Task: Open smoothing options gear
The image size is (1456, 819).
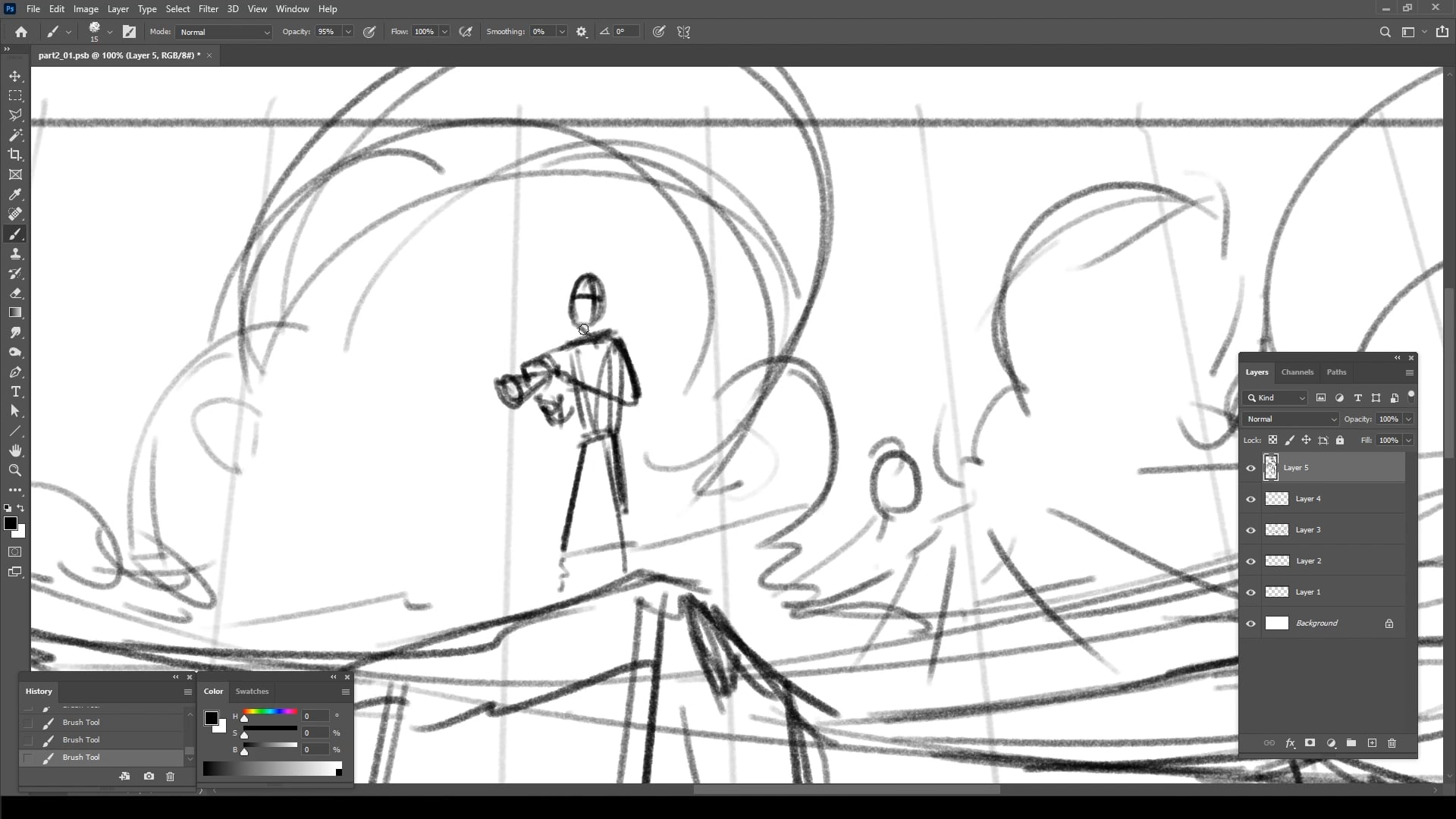Action: pos(582,32)
